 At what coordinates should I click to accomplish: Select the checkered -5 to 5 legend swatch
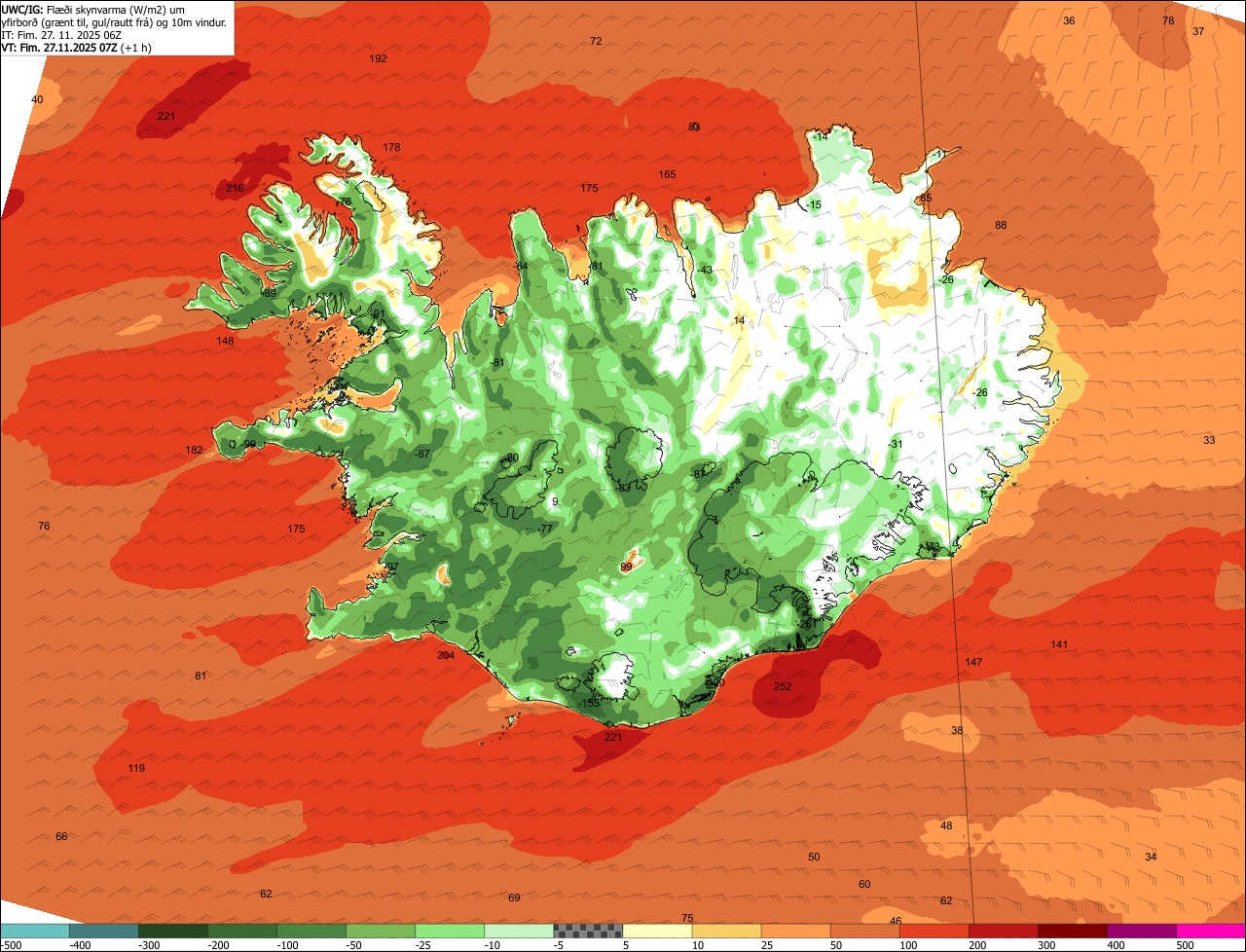point(588,931)
